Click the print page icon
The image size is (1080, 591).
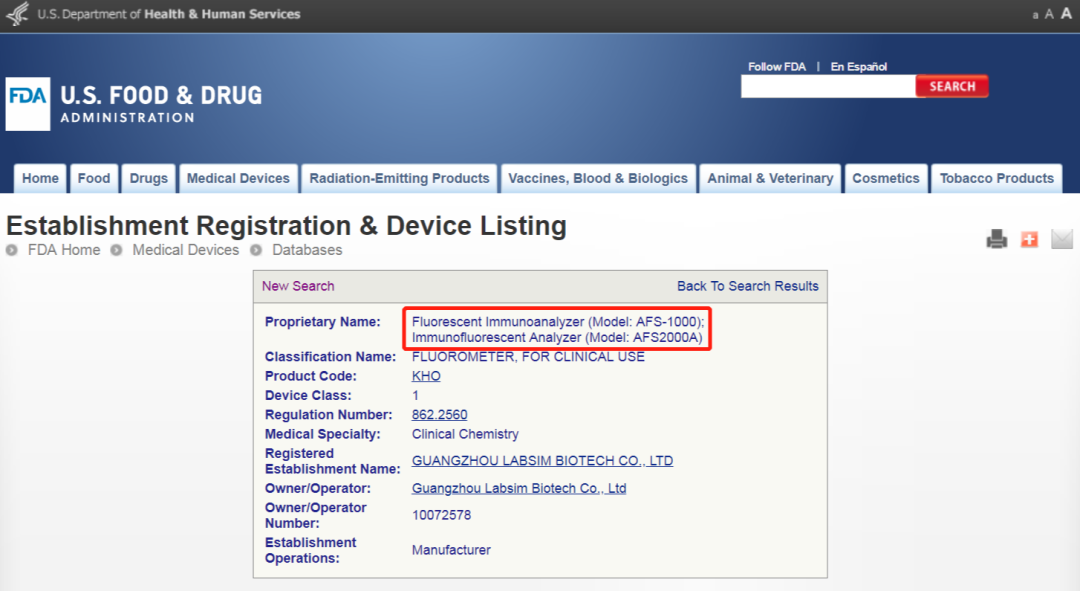point(997,239)
